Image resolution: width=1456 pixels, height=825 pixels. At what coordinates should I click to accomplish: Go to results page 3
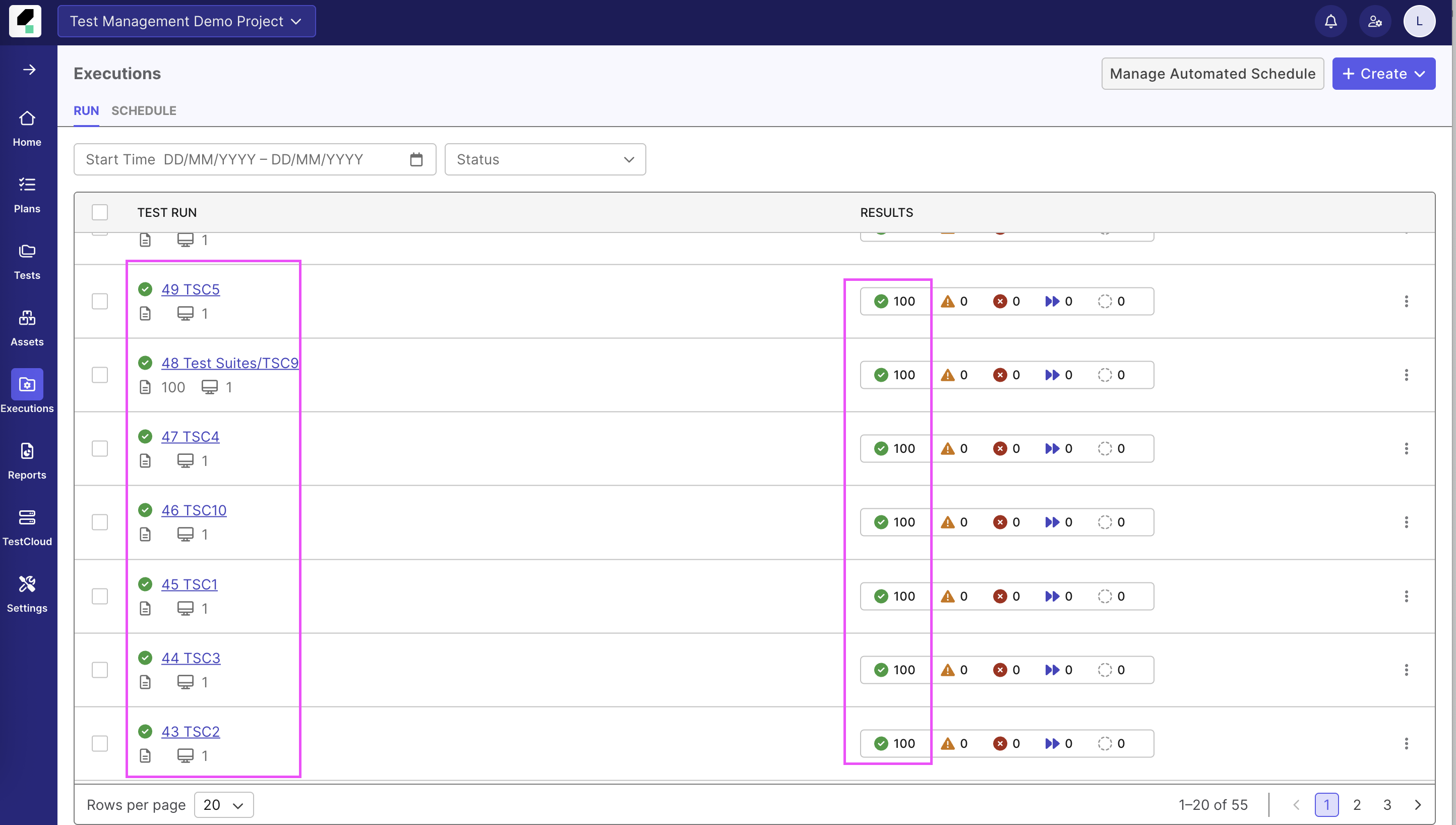[x=1387, y=804]
